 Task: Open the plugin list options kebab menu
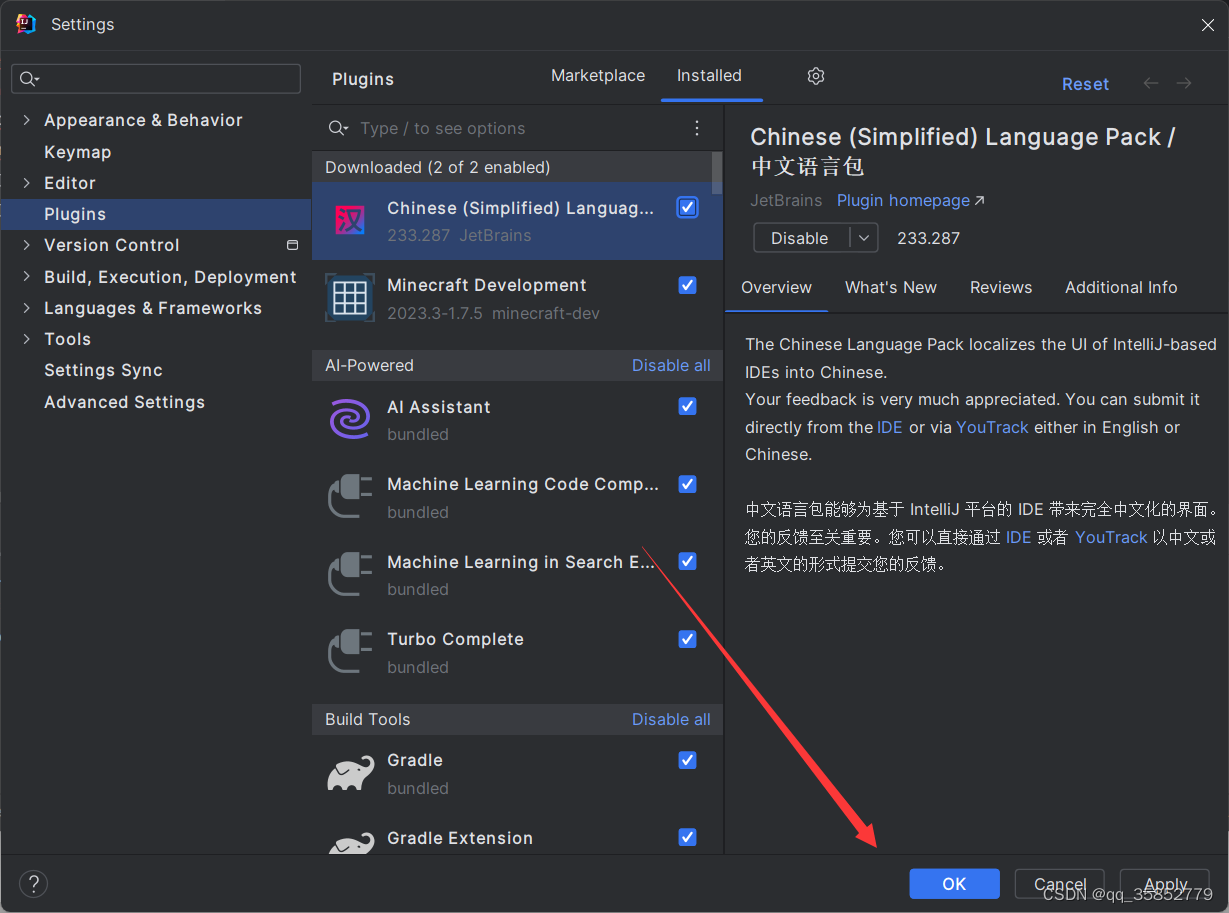(x=697, y=128)
